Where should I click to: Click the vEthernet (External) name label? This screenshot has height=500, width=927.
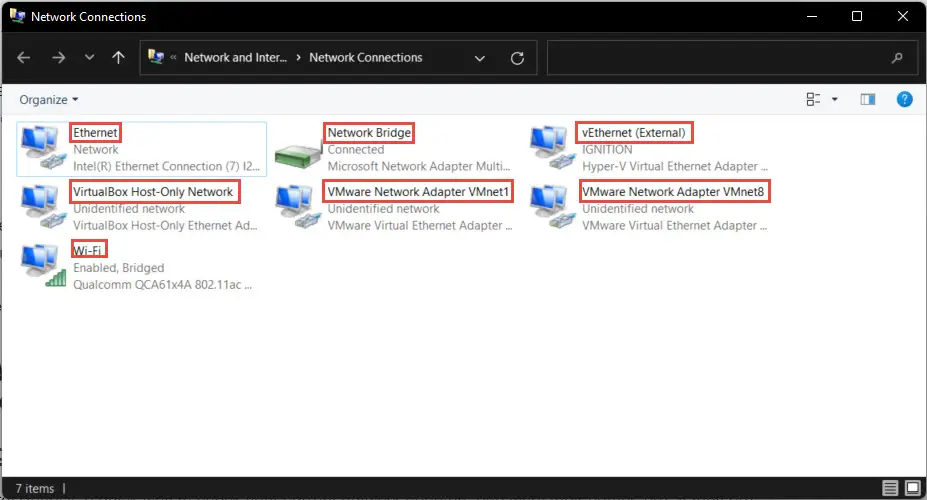(634, 132)
